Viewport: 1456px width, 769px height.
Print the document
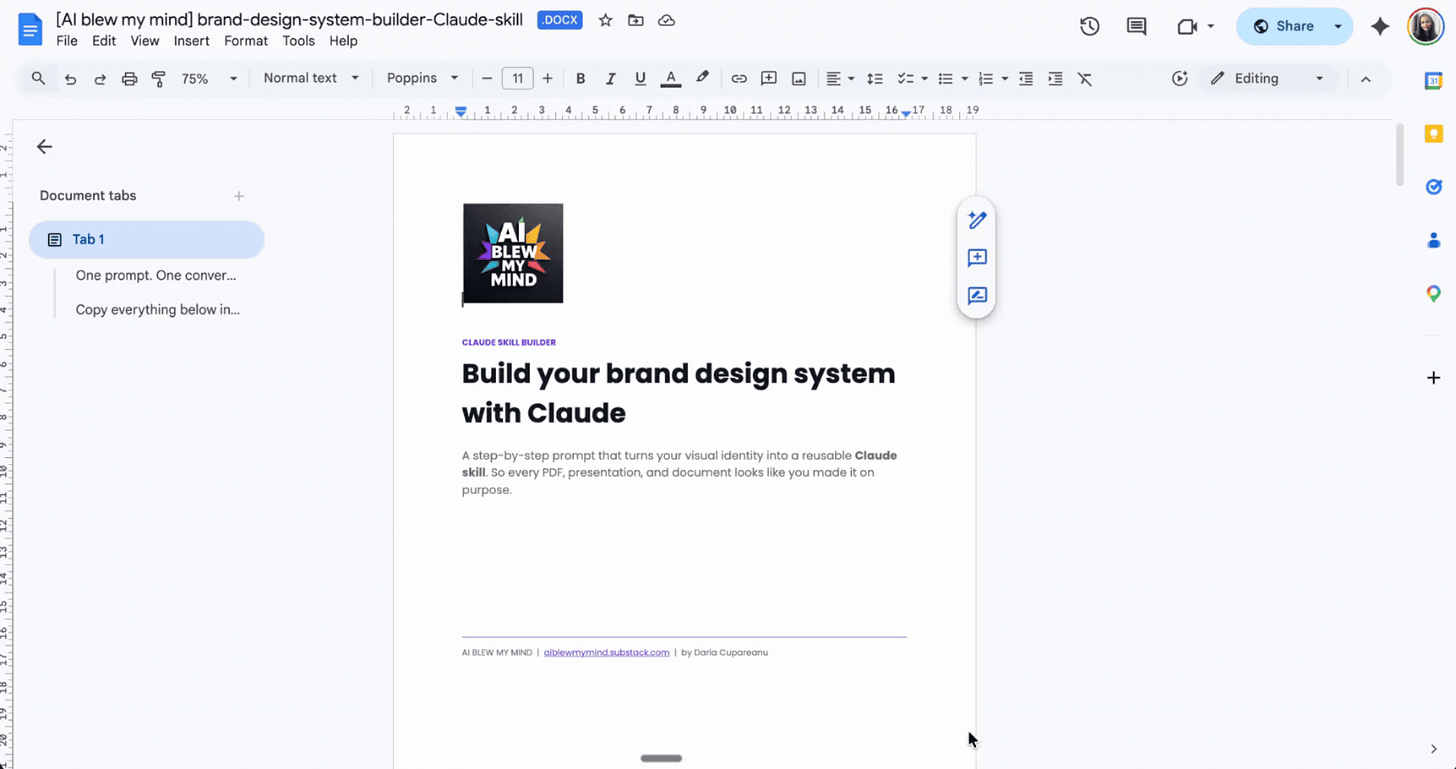(x=129, y=78)
